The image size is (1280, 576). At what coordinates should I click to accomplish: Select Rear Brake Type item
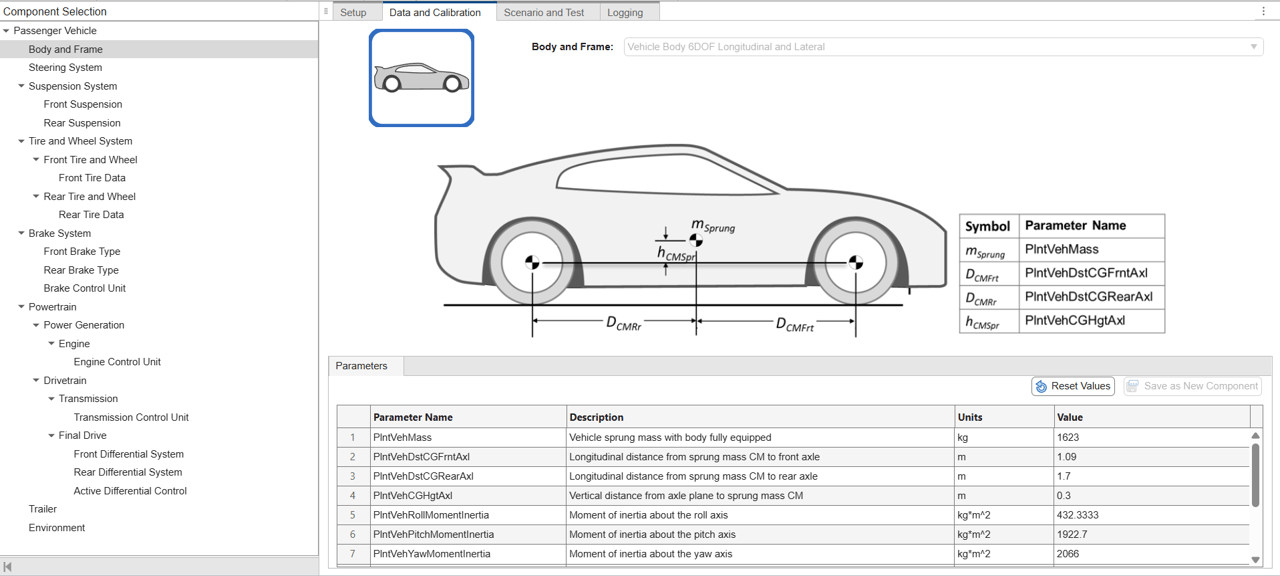(x=81, y=270)
